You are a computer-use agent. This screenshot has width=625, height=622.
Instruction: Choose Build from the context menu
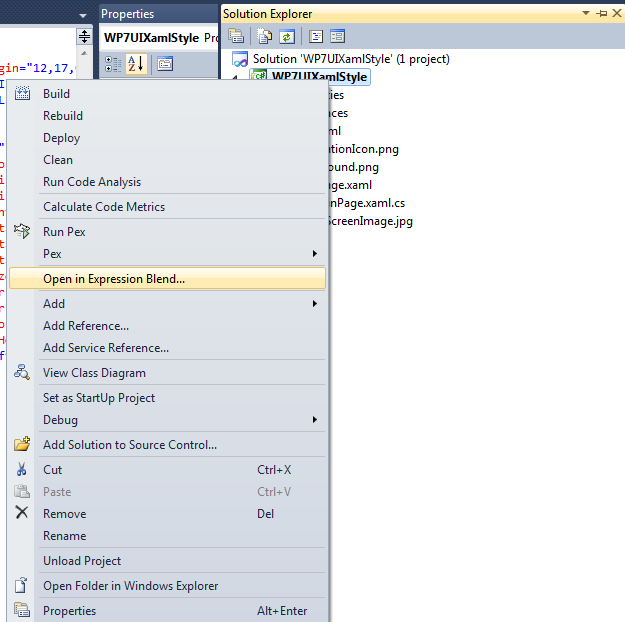pyautogui.click(x=167, y=94)
